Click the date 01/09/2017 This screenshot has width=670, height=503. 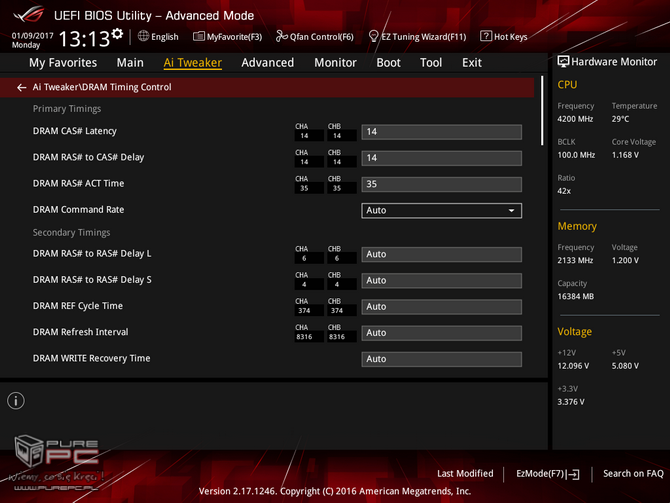32,35
